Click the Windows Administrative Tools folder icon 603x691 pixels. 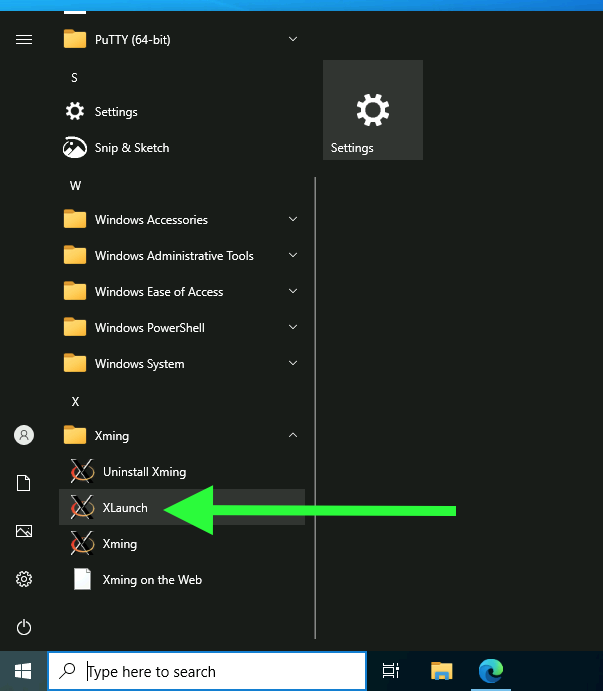[74, 256]
